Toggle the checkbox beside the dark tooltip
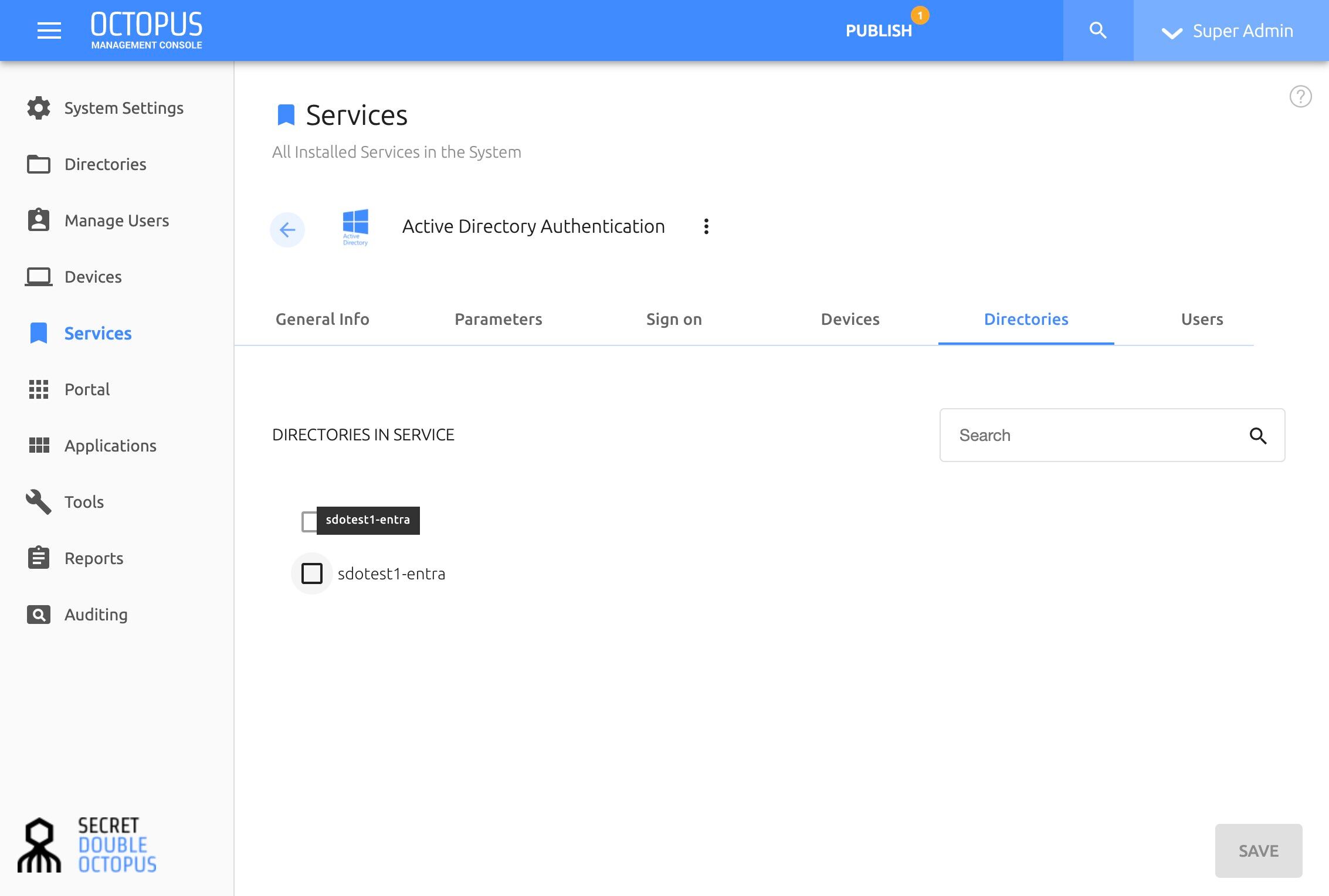Screen dimensions: 1329x896 pyautogui.click(x=309, y=521)
